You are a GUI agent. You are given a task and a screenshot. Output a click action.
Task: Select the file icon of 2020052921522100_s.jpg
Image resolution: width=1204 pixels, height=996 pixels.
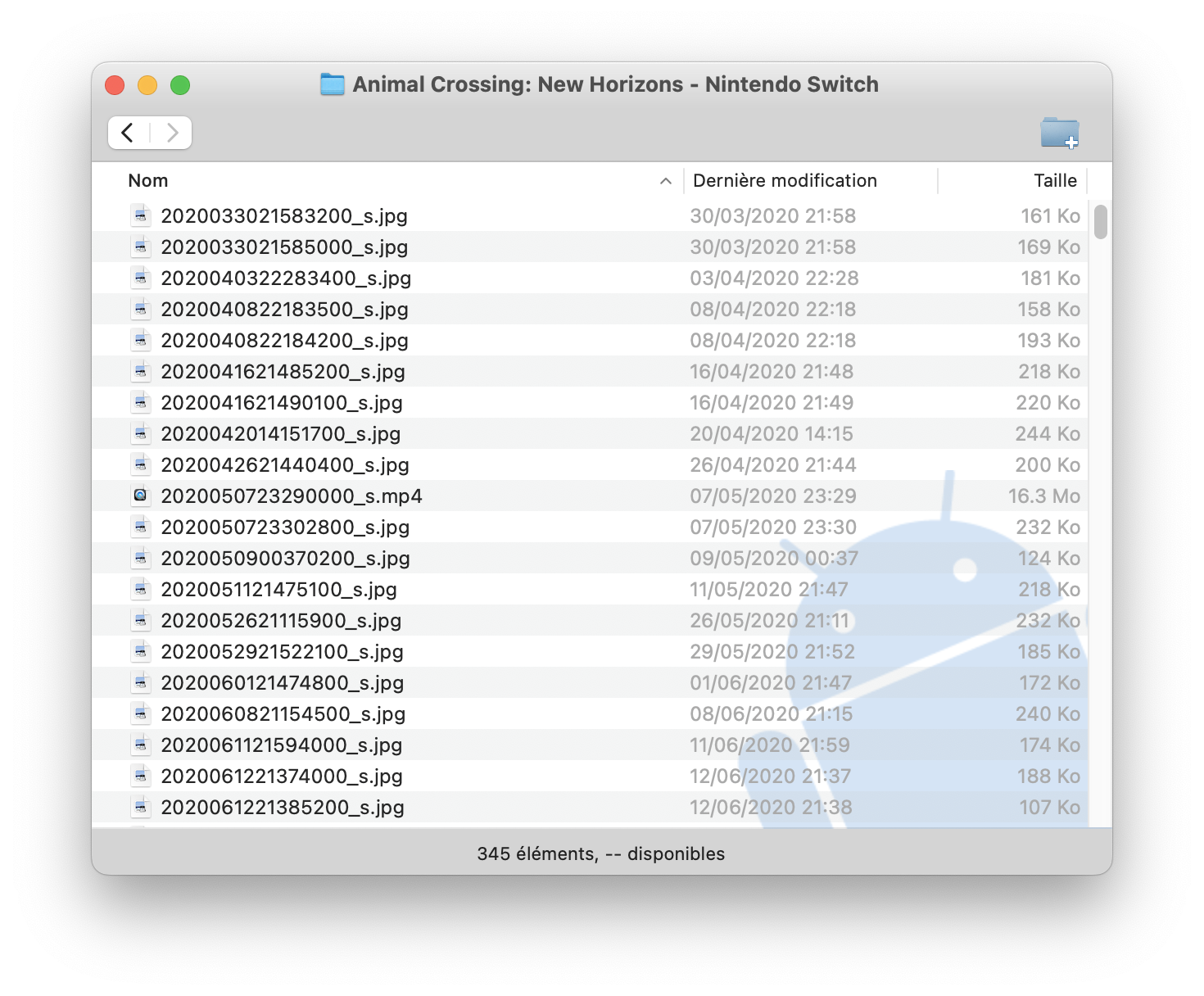click(141, 651)
